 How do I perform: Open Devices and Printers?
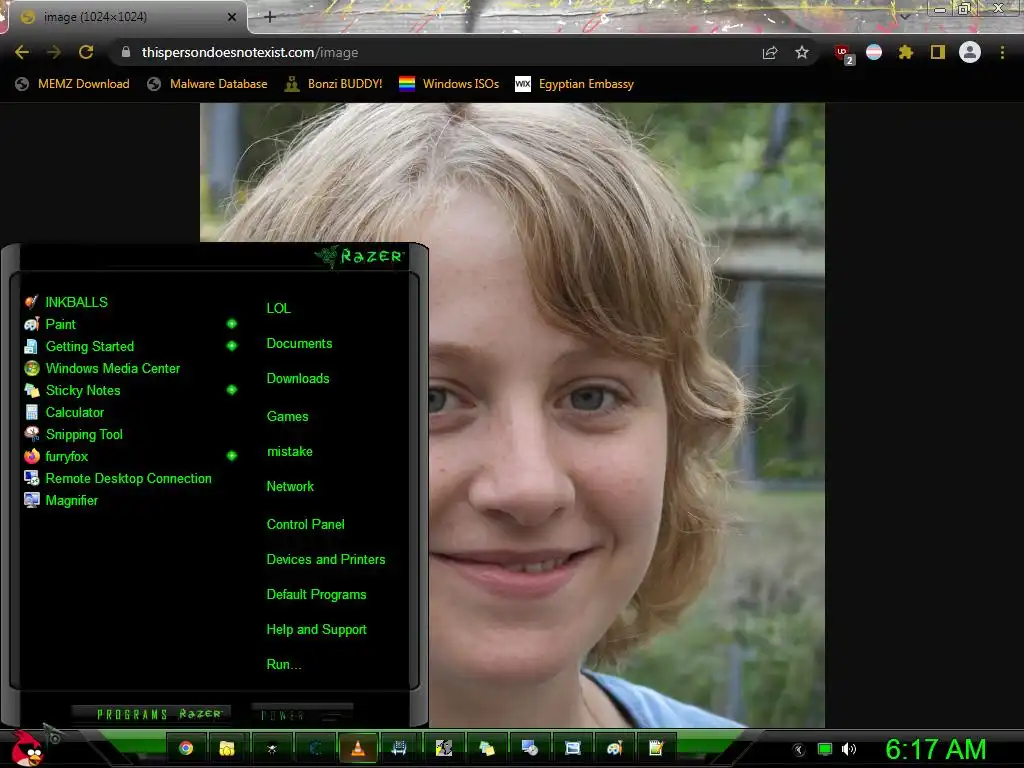[x=326, y=560]
